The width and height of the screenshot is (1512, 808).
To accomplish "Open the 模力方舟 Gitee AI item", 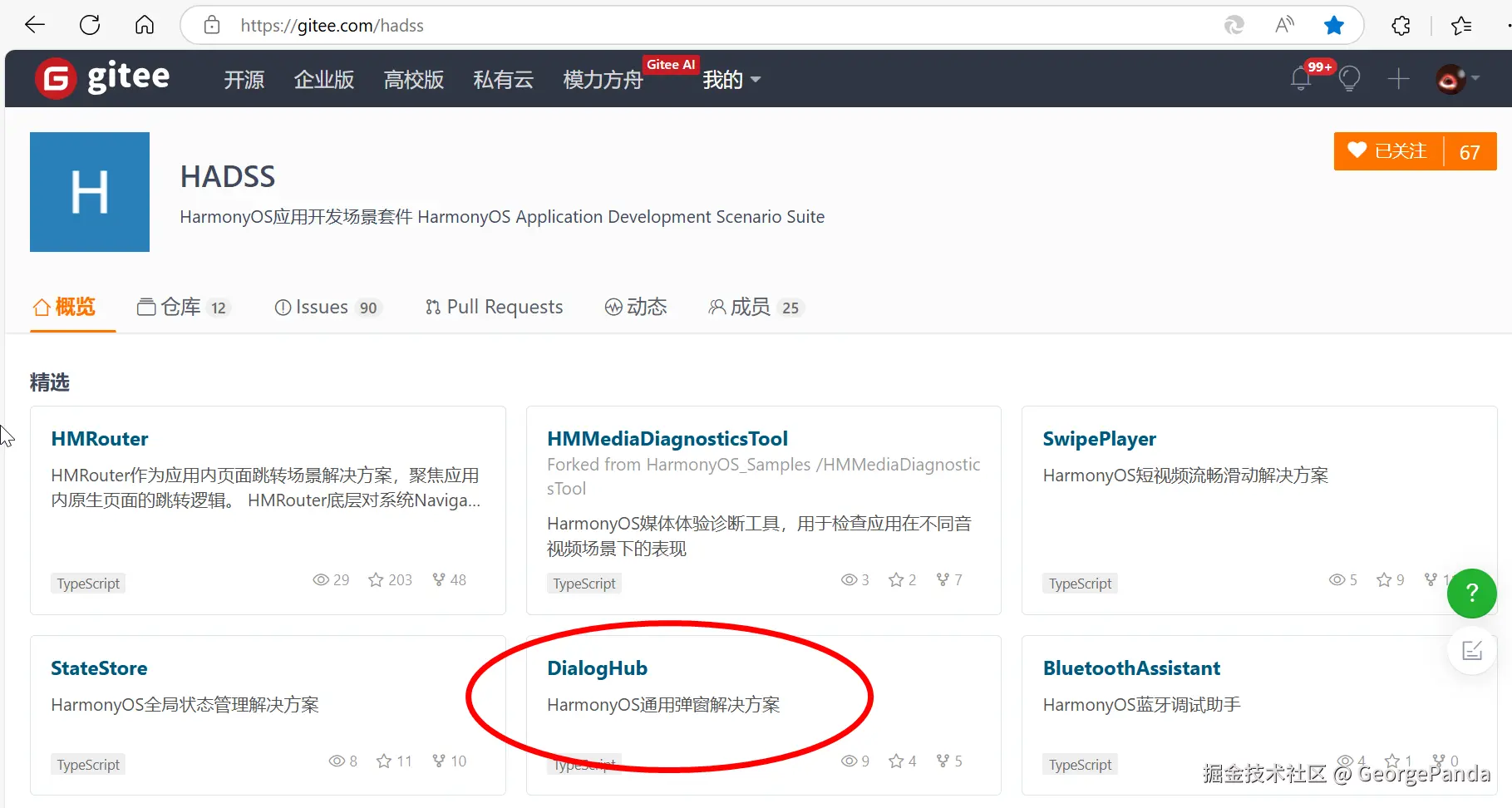I will [x=603, y=80].
